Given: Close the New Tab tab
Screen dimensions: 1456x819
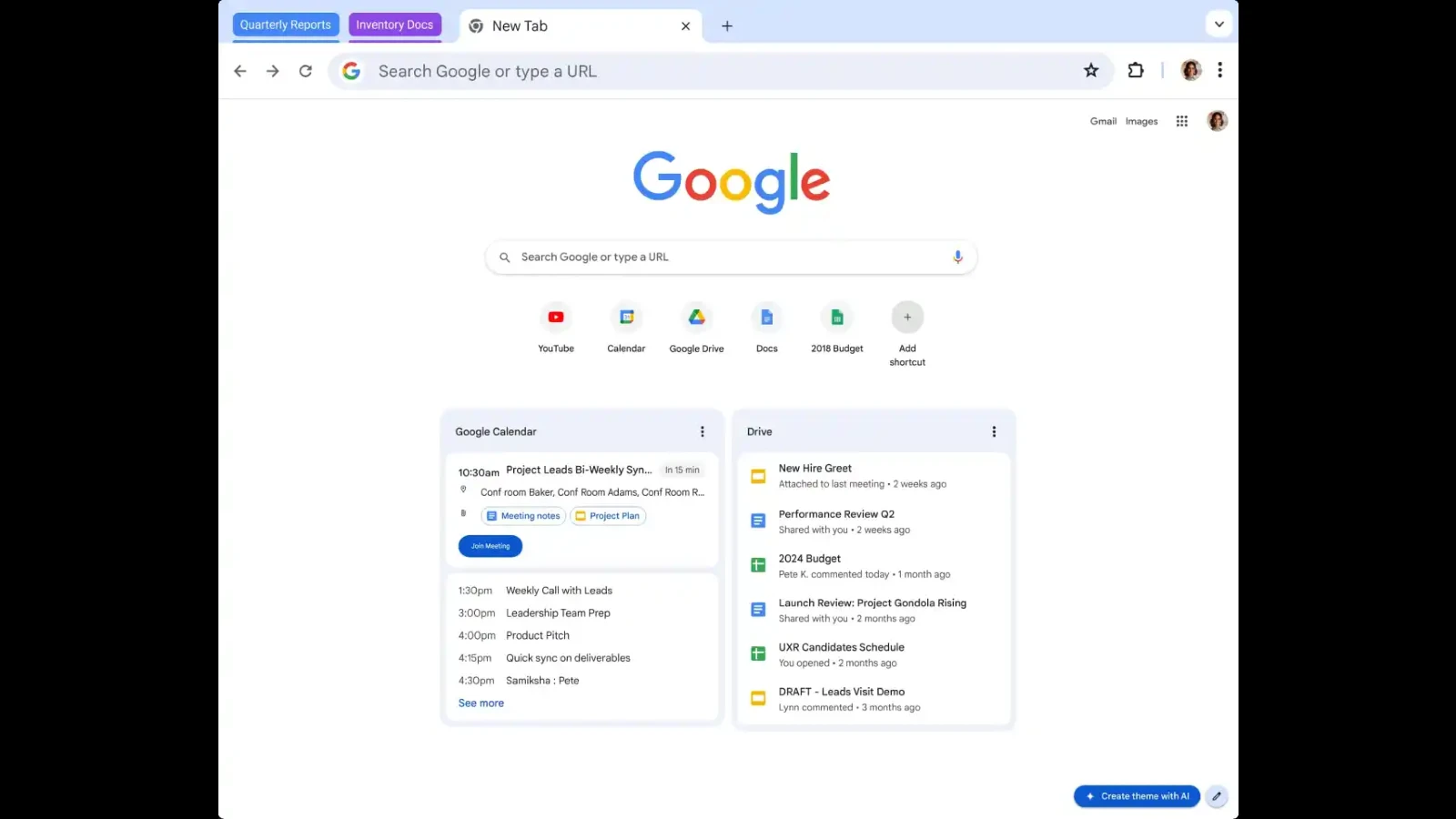Looking at the screenshot, I should (x=685, y=26).
